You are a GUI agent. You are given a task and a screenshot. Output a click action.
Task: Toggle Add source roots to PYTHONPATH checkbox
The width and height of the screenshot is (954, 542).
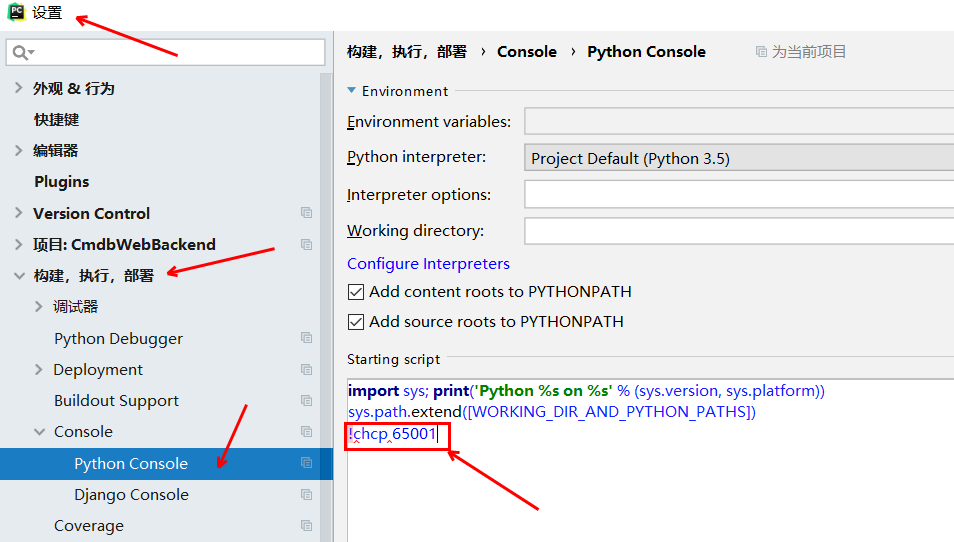356,322
